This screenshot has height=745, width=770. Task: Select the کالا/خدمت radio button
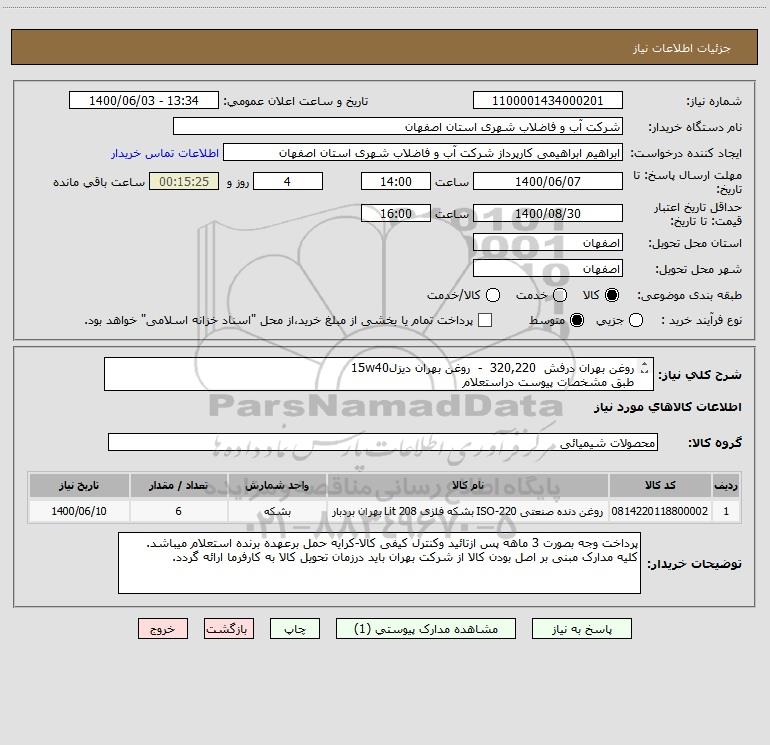click(x=493, y=295)
